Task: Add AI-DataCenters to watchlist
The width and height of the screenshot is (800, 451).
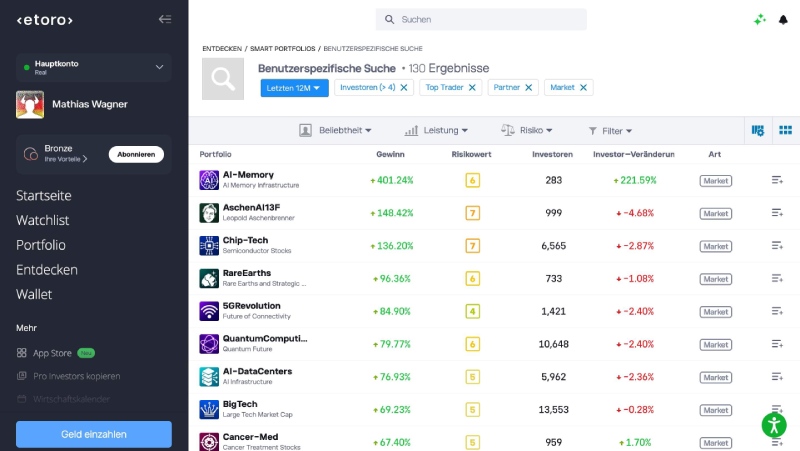Action: (x=777, y=377)
